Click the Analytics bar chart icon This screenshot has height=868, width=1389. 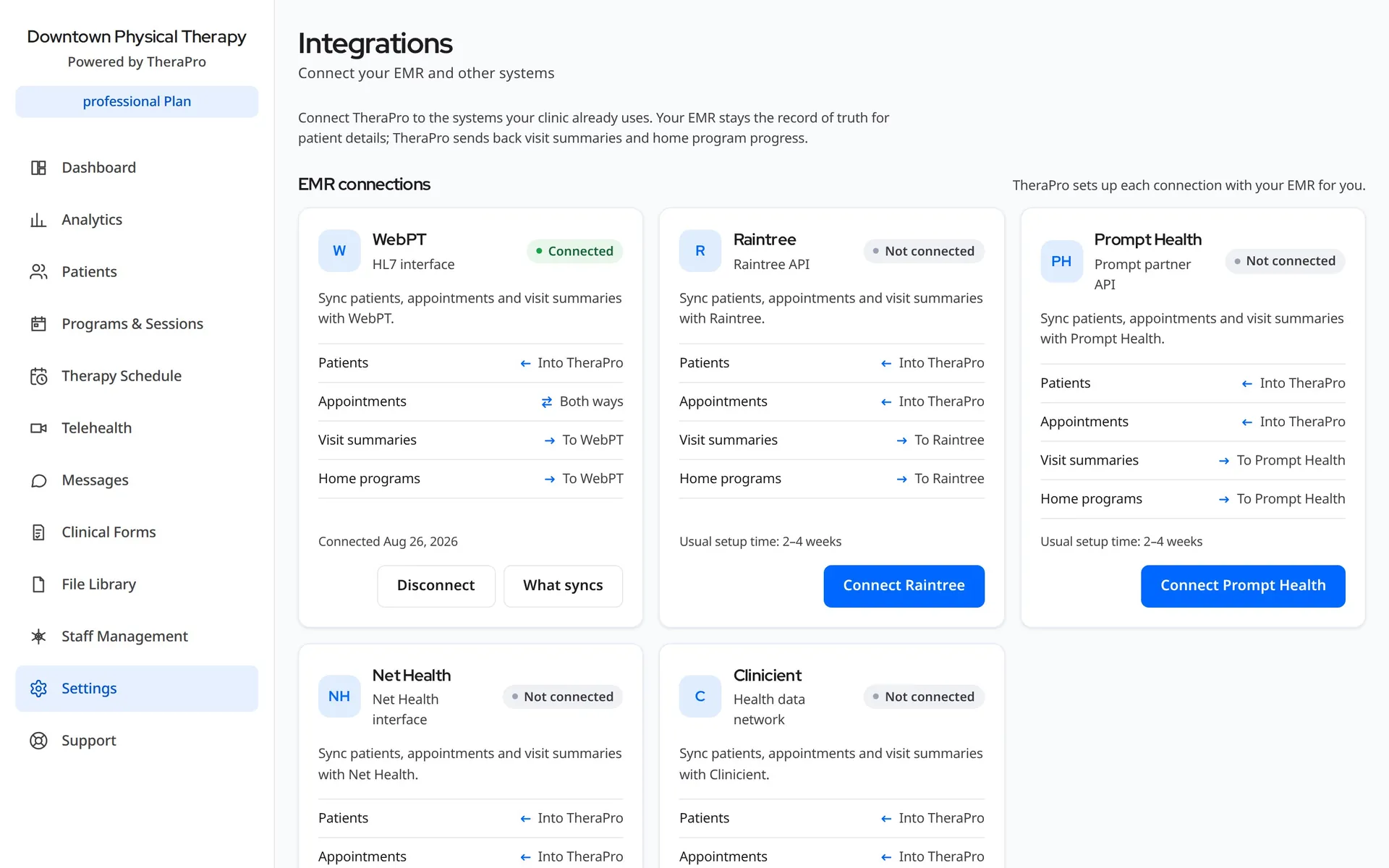pos(38,220)
